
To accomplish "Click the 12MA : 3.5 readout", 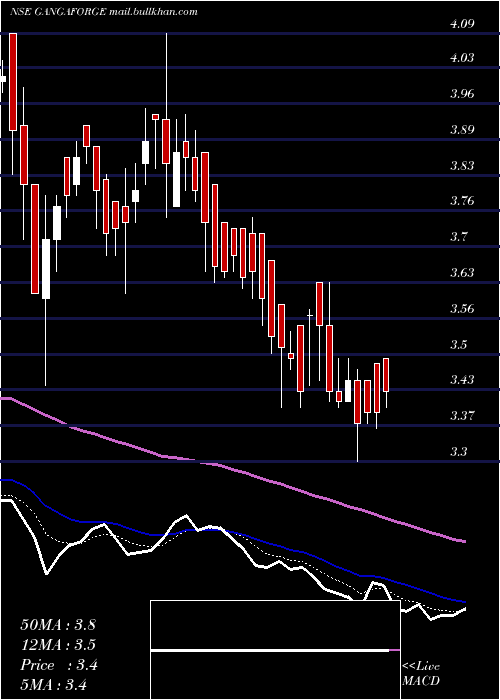I will tap(58, 645).
